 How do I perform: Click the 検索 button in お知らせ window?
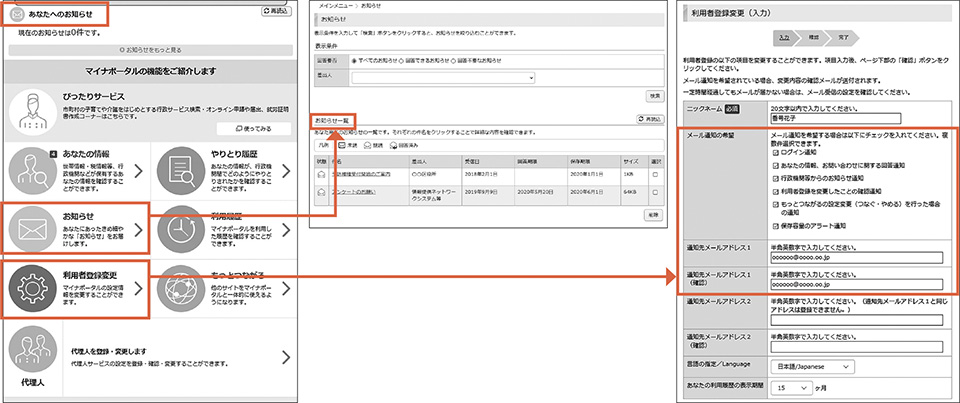click(x=654, y=96)
